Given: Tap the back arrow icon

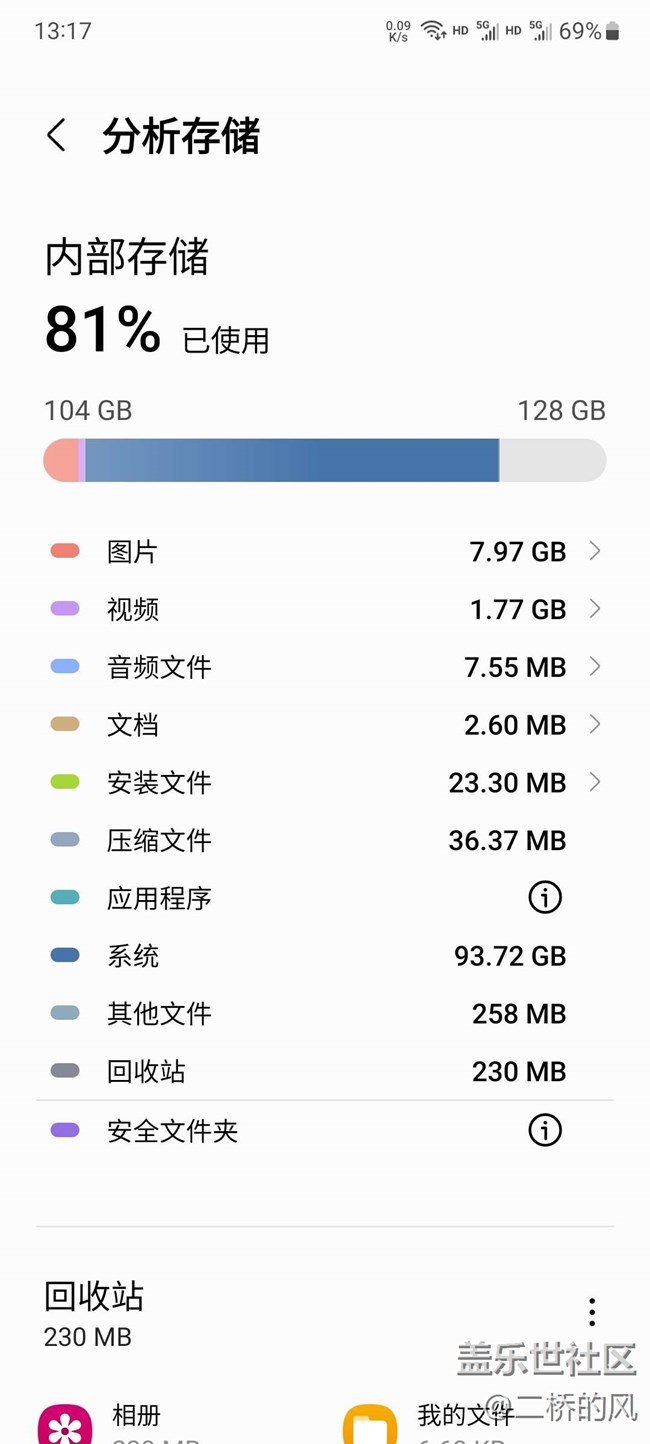Looking at the screenshot, I should tap(57, 136).
